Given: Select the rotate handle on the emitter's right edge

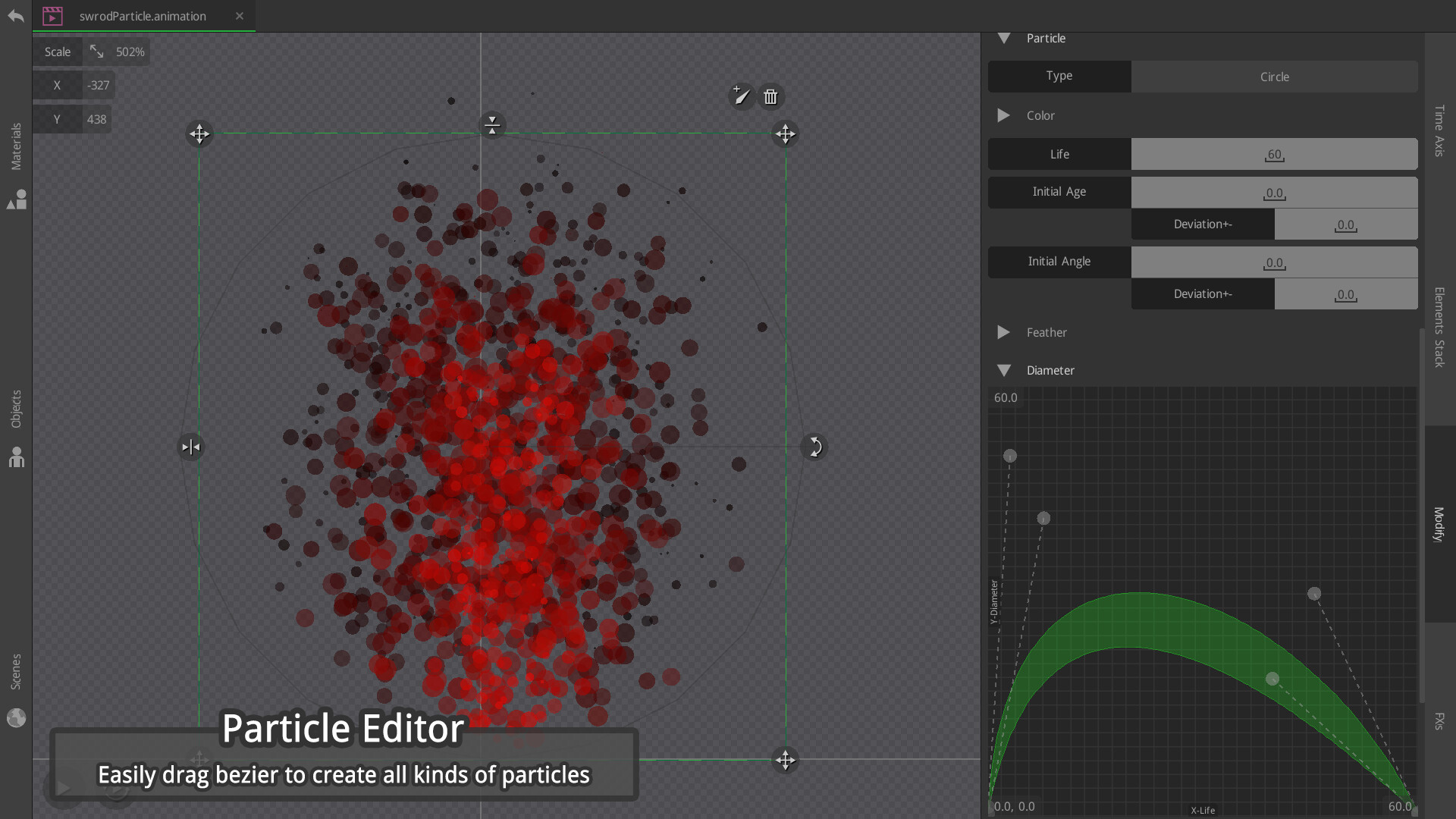Looking at the screenshot, I should point(814,447).
